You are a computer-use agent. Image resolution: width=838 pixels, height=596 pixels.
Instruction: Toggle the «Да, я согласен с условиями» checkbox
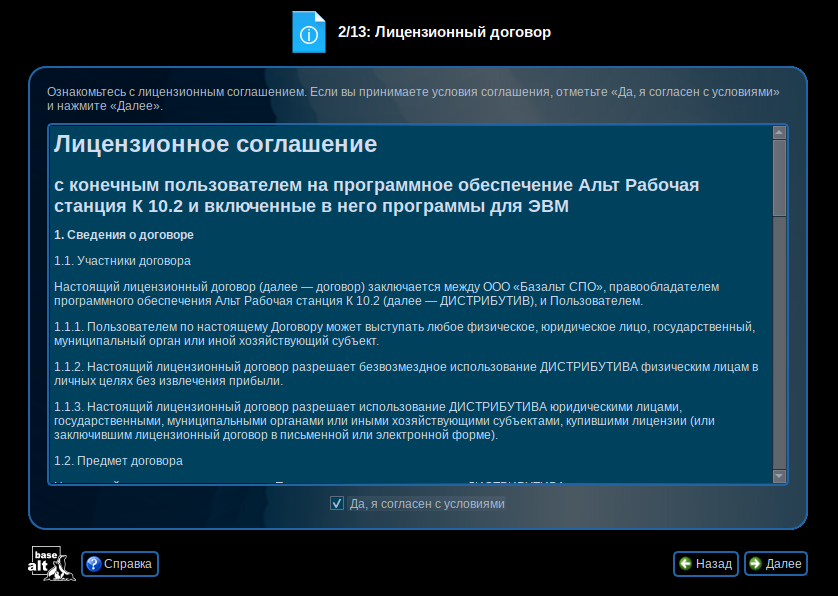[337, 504]
